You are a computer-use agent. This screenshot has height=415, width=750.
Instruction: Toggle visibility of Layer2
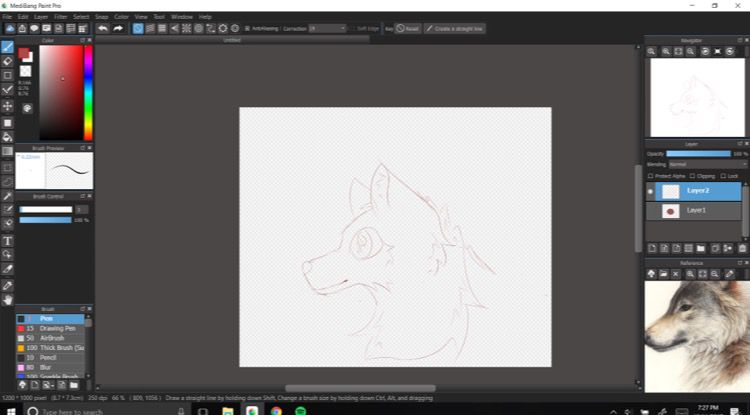pyautogui.click(x=650, y=191)
